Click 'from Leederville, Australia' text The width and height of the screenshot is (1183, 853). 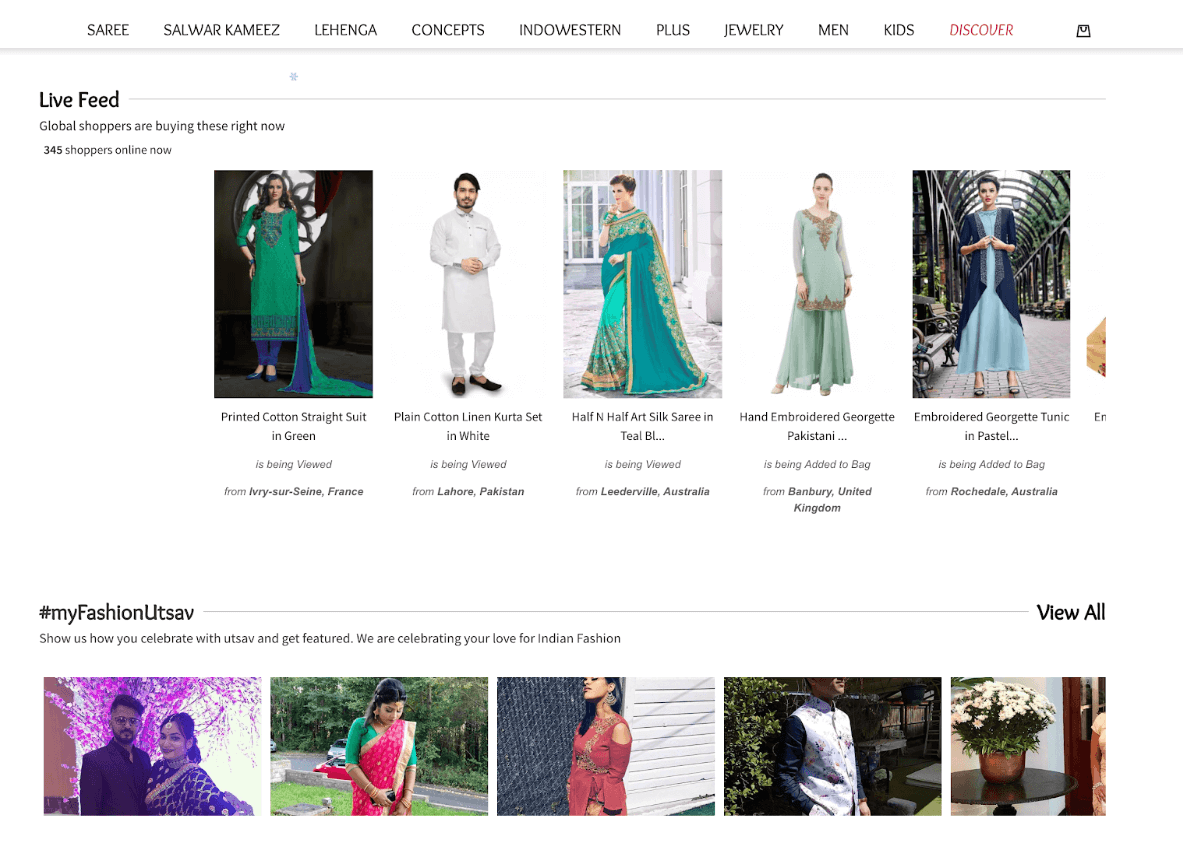pos(643,492)
